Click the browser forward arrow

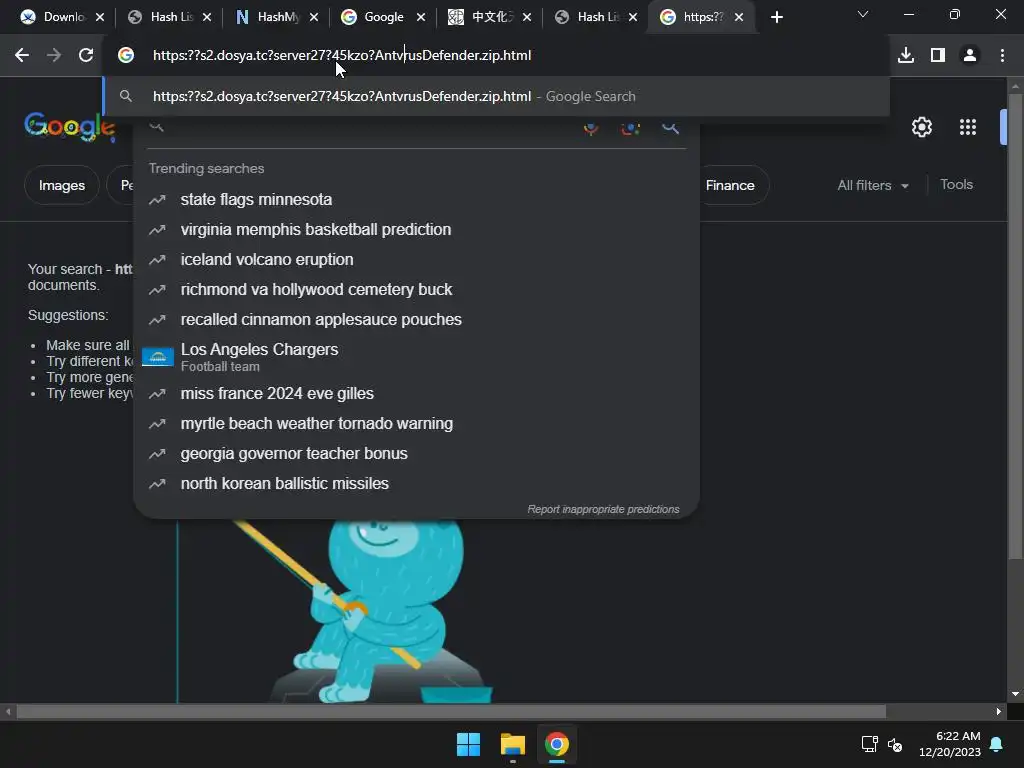pyautogui.click(x=54, y=56)
